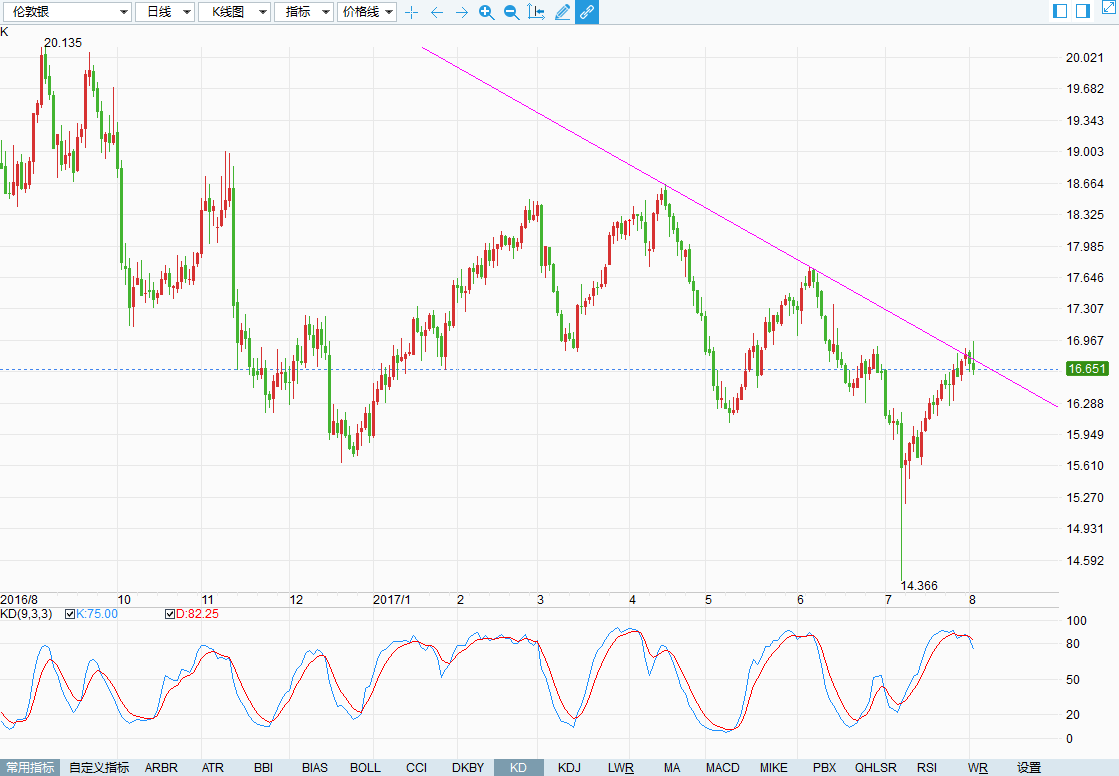Select the BOLL indicator tab
The image size is (1119, 776).
click(x=365, y=768)
